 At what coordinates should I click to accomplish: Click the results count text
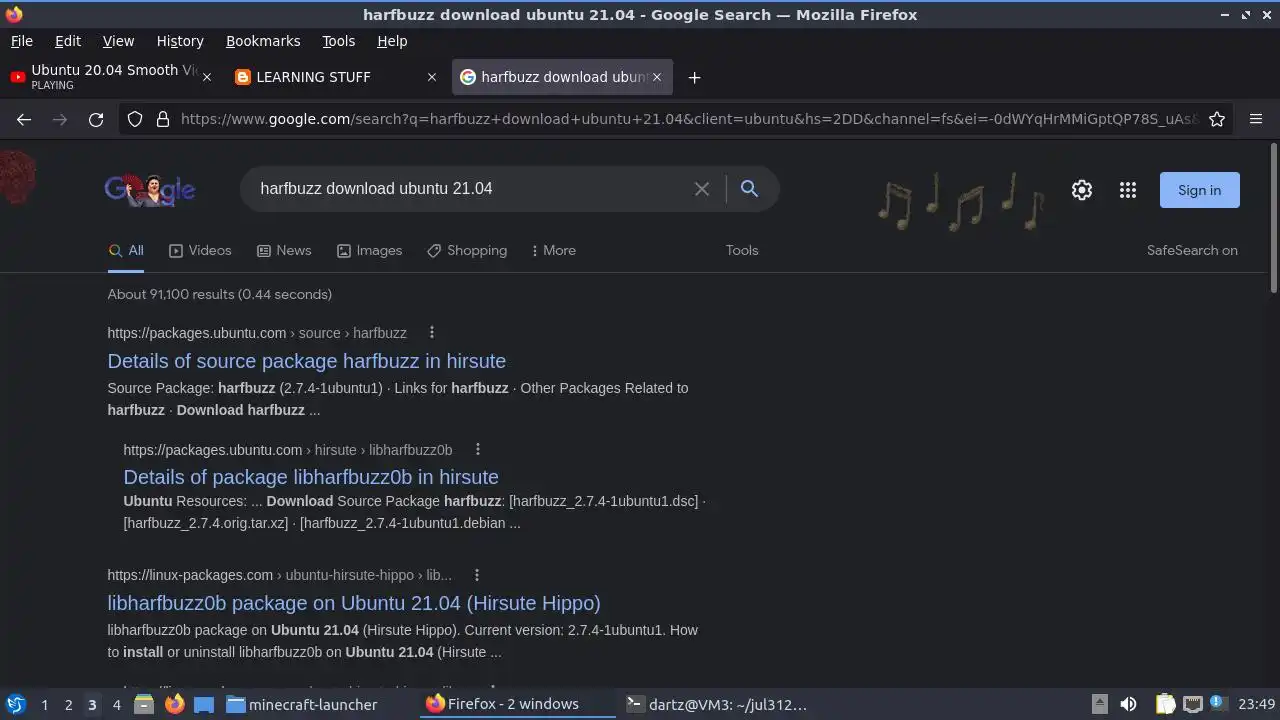click(220, 294)
